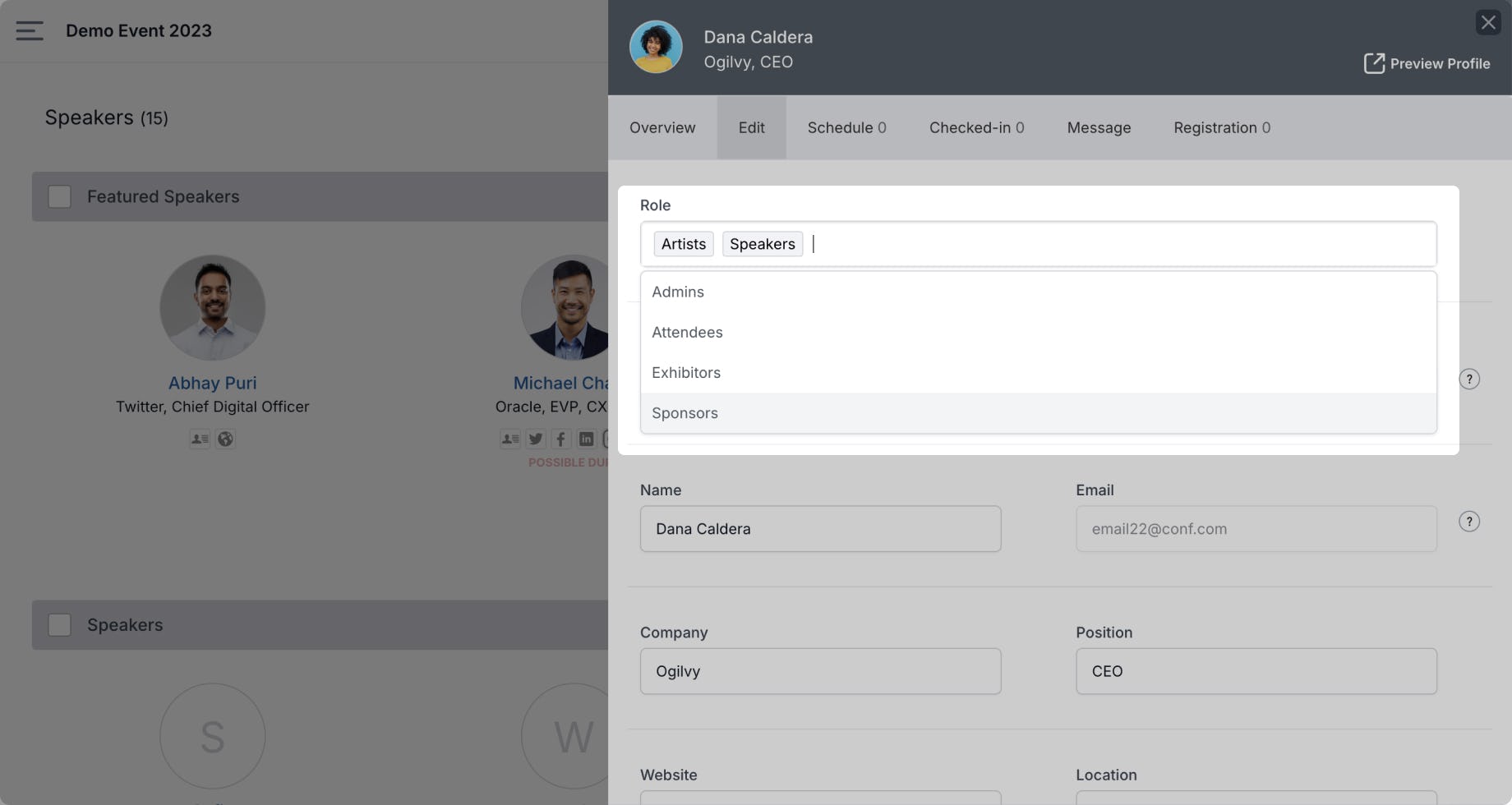Click Dana Caldera's profile avatar
This screenshot has width=1512, height=805.
click(656, 47)
